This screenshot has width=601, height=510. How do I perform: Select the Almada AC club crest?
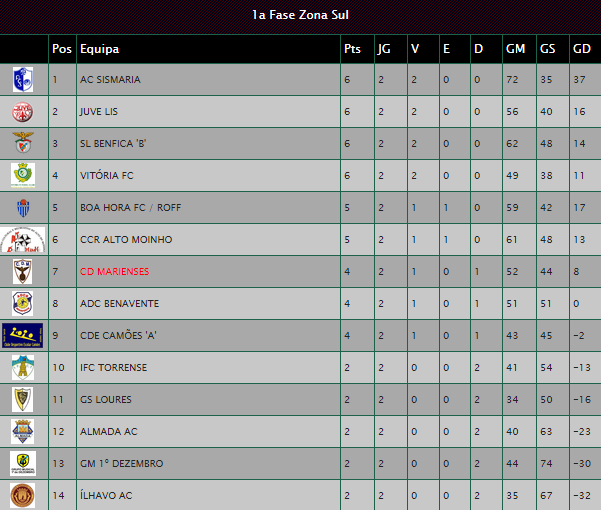pos(23,431)
